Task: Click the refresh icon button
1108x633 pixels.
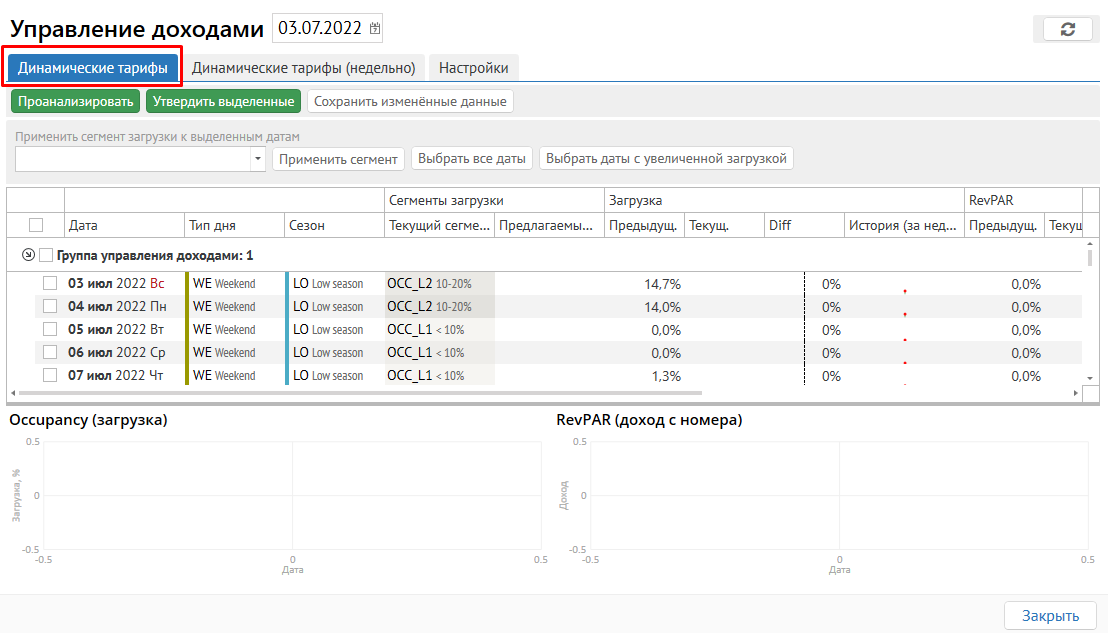Action: click(x=1067, y=29)
